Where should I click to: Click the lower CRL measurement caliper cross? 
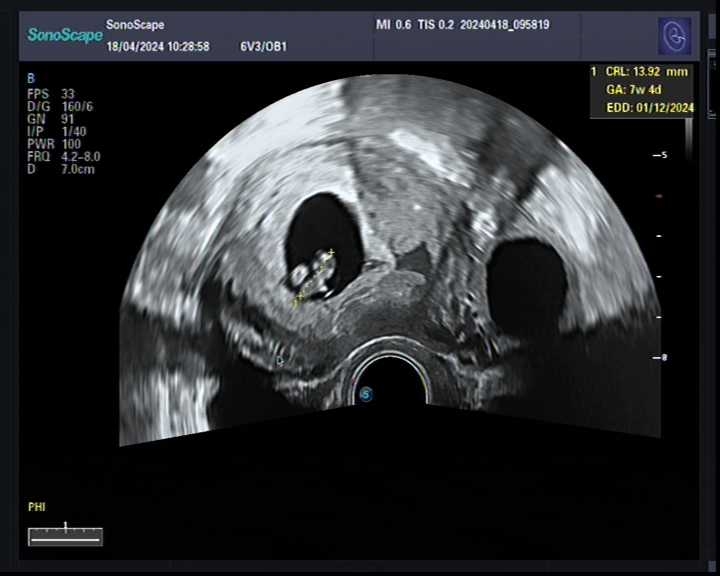[x=295, y=300]
